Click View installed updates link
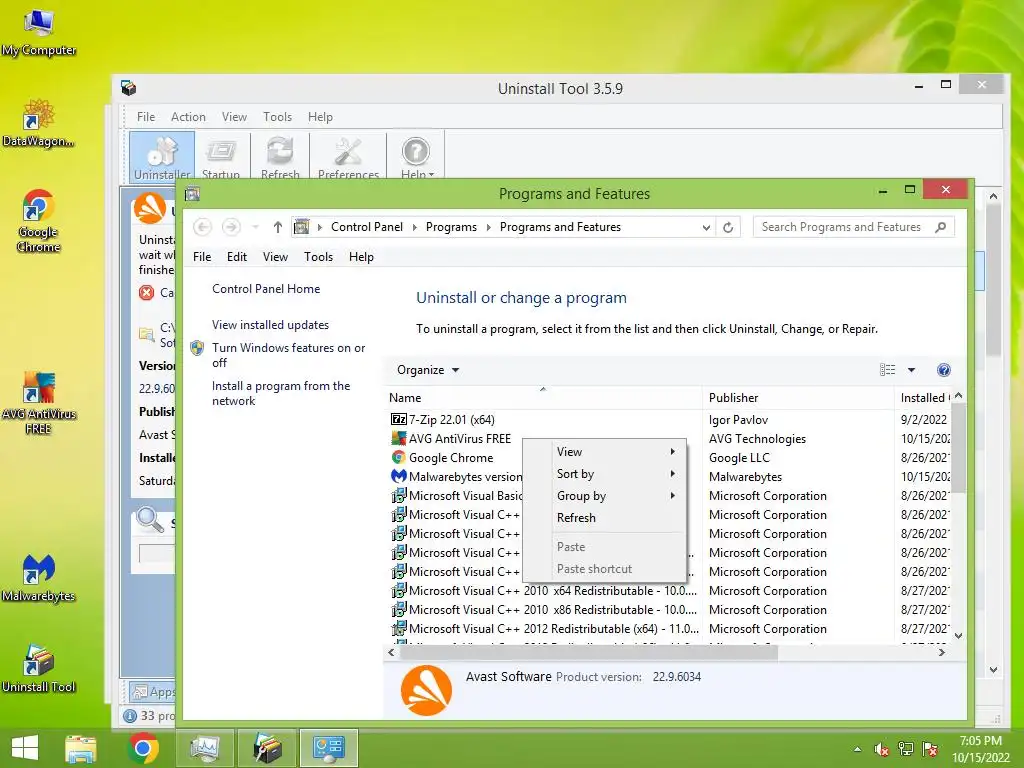1024x768 pixels. pos(270,325)
